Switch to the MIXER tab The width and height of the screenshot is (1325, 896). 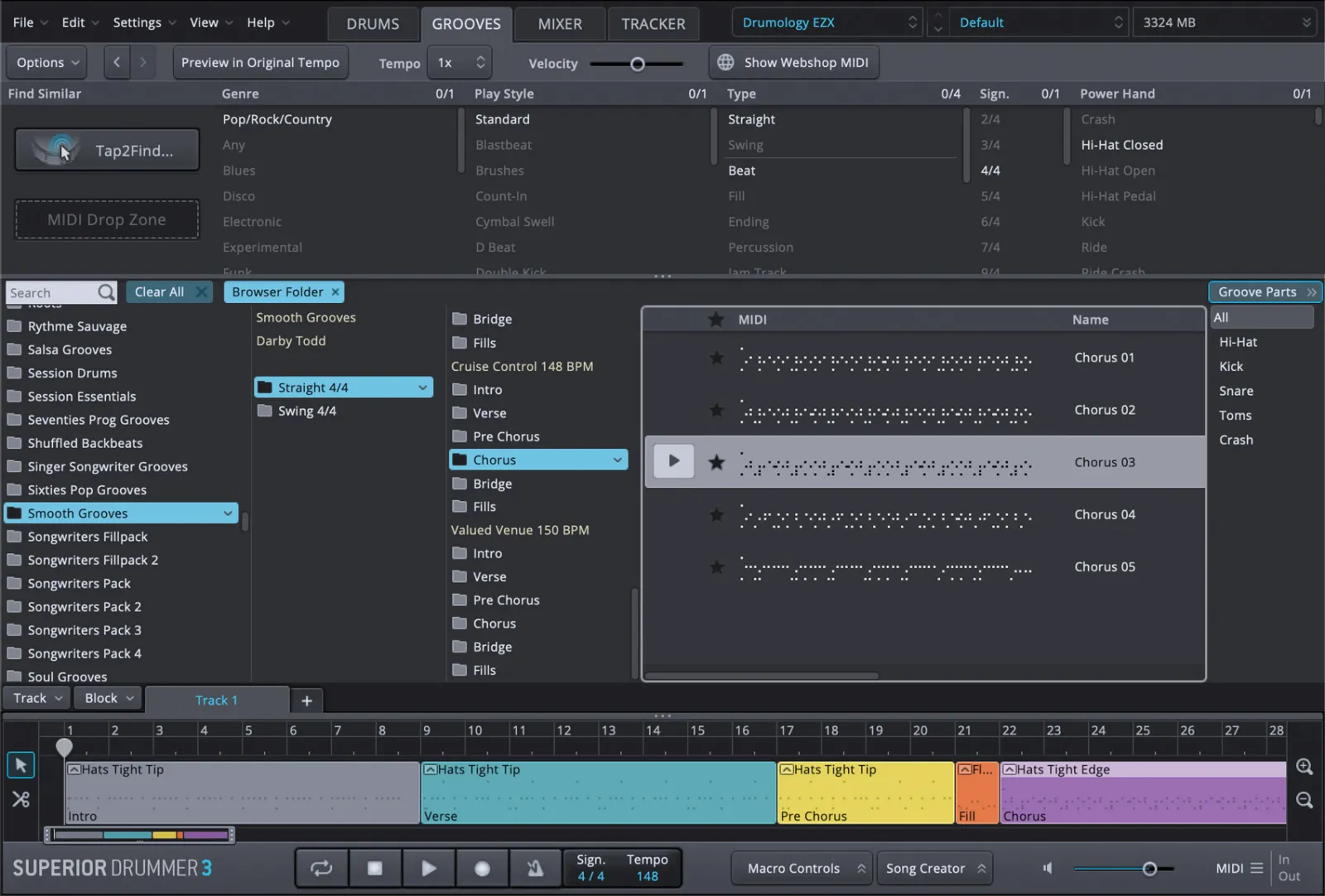tap(560, 24)
